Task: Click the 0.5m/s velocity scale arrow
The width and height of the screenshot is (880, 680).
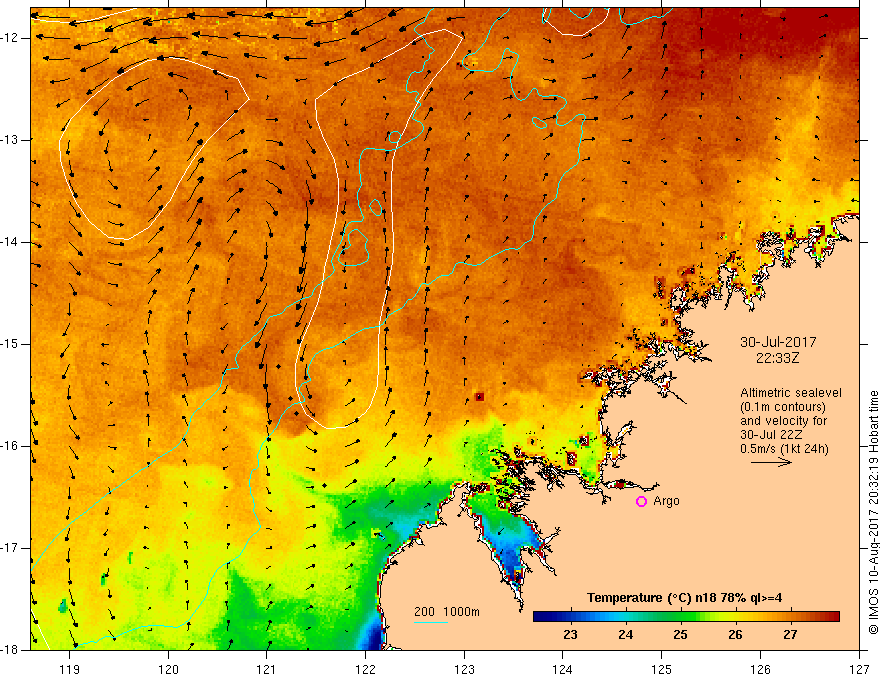Action: click(772, 462)
